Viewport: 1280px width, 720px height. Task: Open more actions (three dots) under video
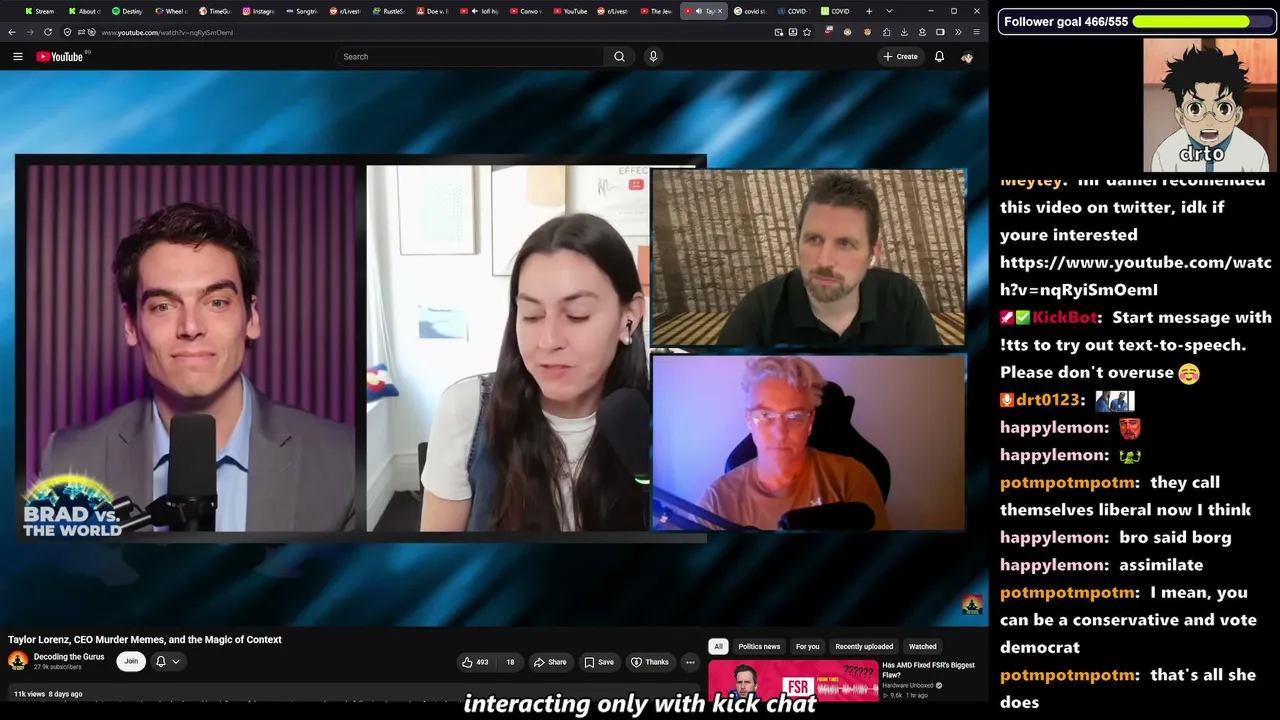(690, 662)
